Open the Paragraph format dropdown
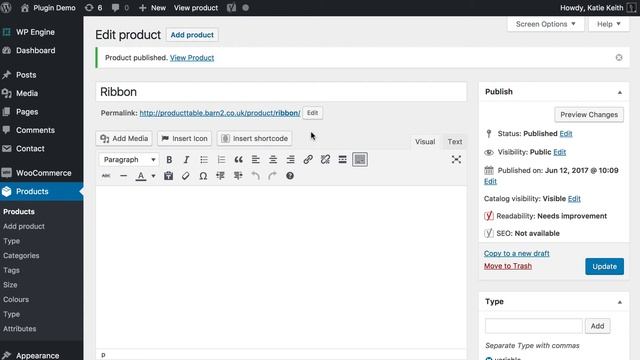The width and height of the screenshot is (640, 360). pyautogui.click(x=129, y=160)
